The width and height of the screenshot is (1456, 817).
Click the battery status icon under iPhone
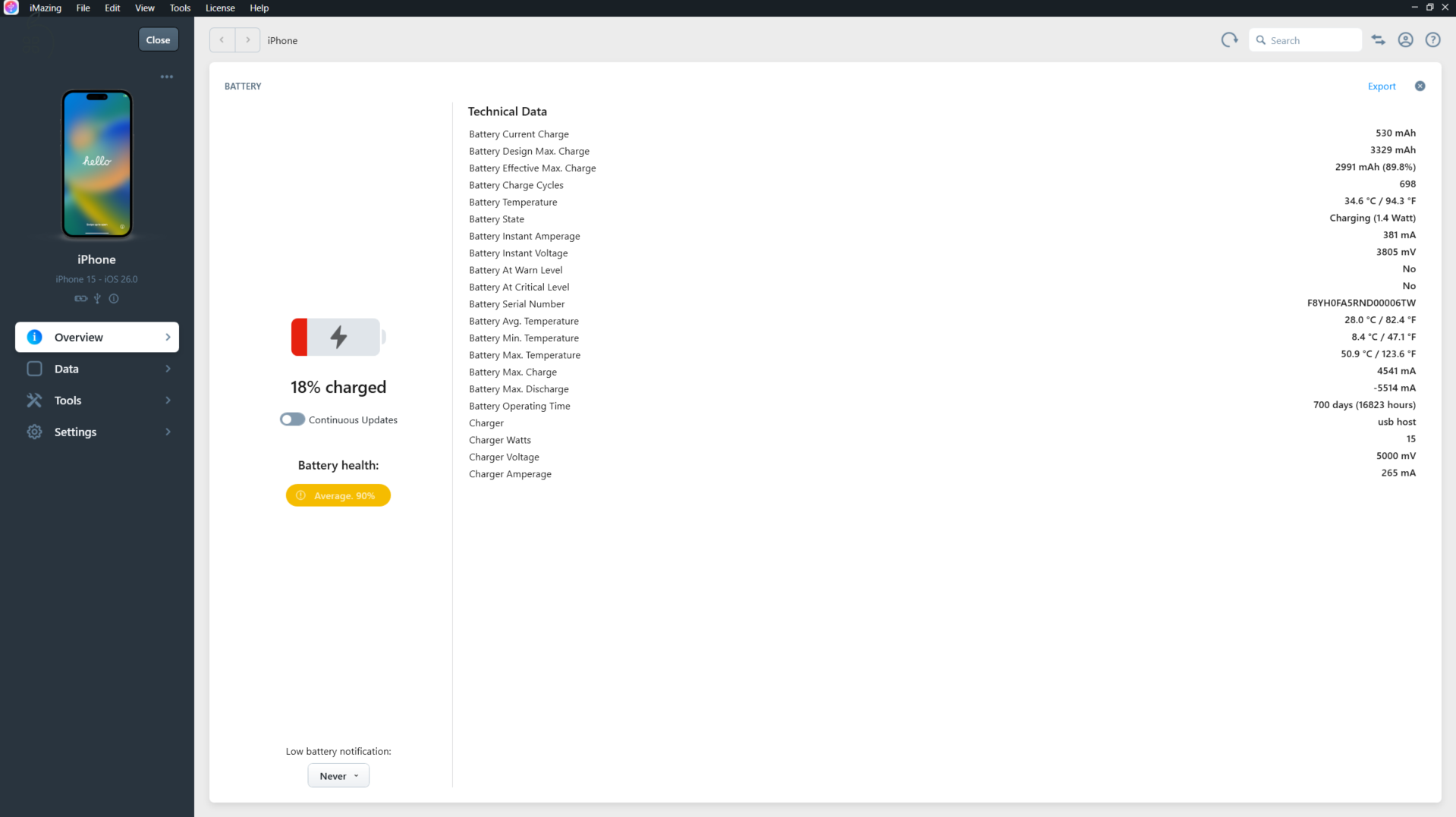coord(80,299)
